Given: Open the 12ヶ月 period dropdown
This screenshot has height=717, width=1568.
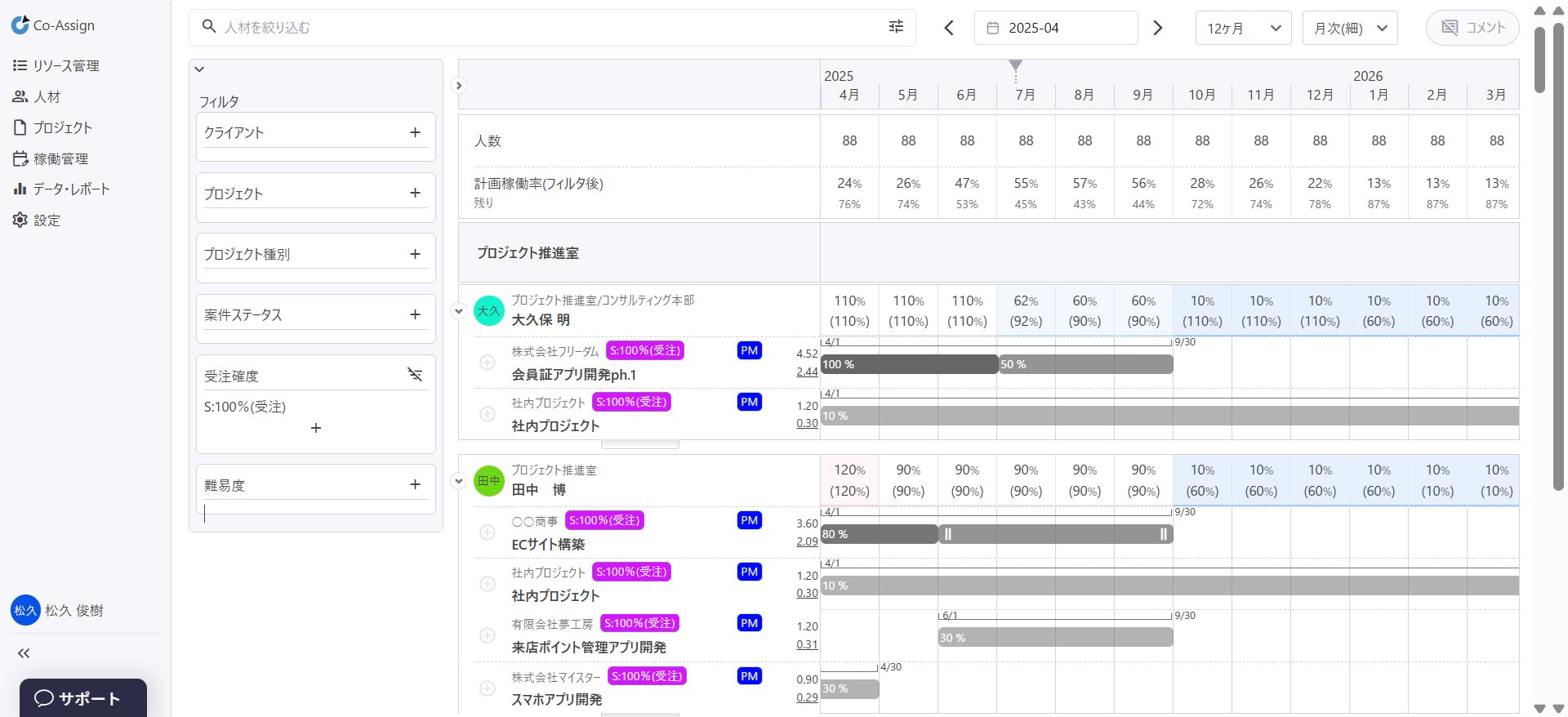Looking at the screenshot, I should [x=1243, y=28].
